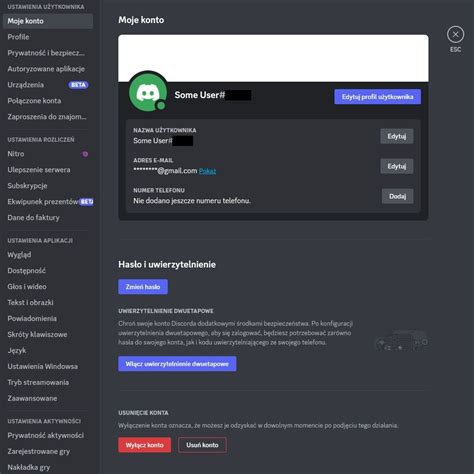Click the red Wyłącz konto button

(145, 445)
